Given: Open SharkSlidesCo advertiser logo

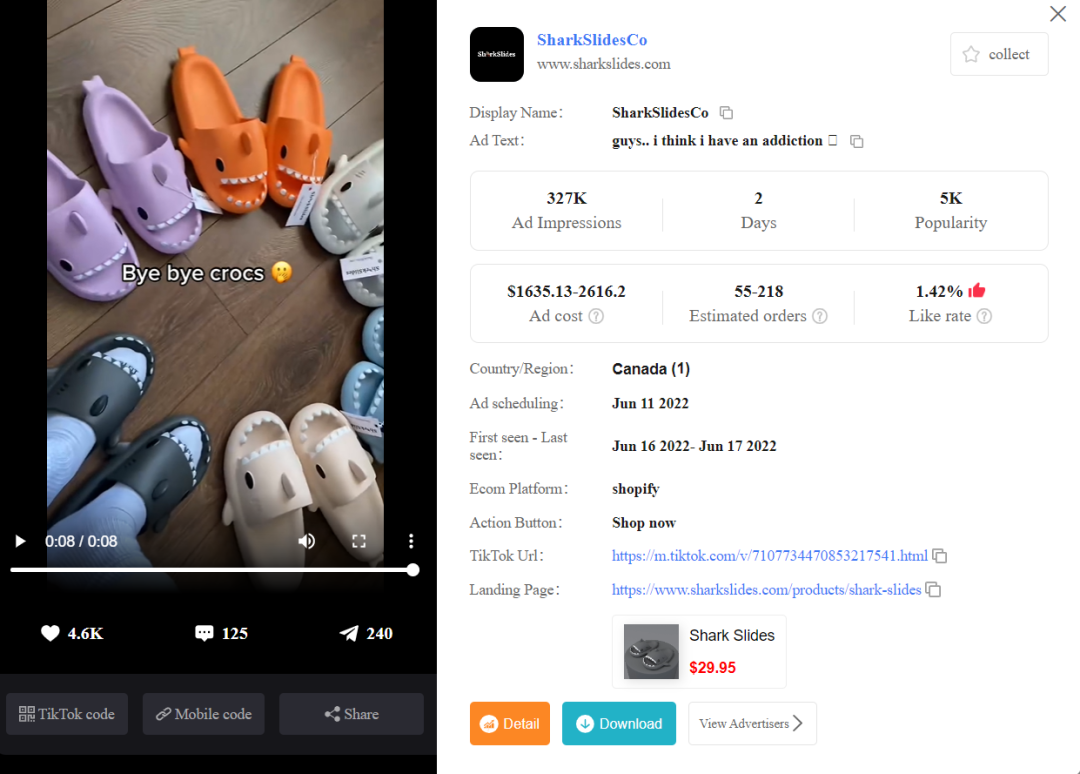Looking at the screenshot, I should (x=497, y=54).
